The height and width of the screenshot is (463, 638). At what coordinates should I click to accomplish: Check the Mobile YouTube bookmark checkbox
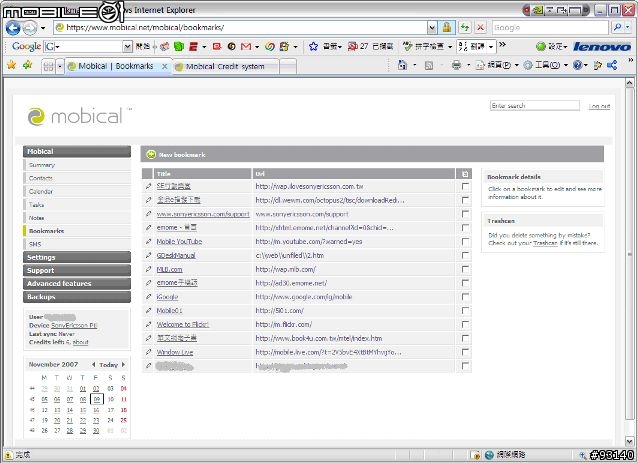click(x=465, y=242)
